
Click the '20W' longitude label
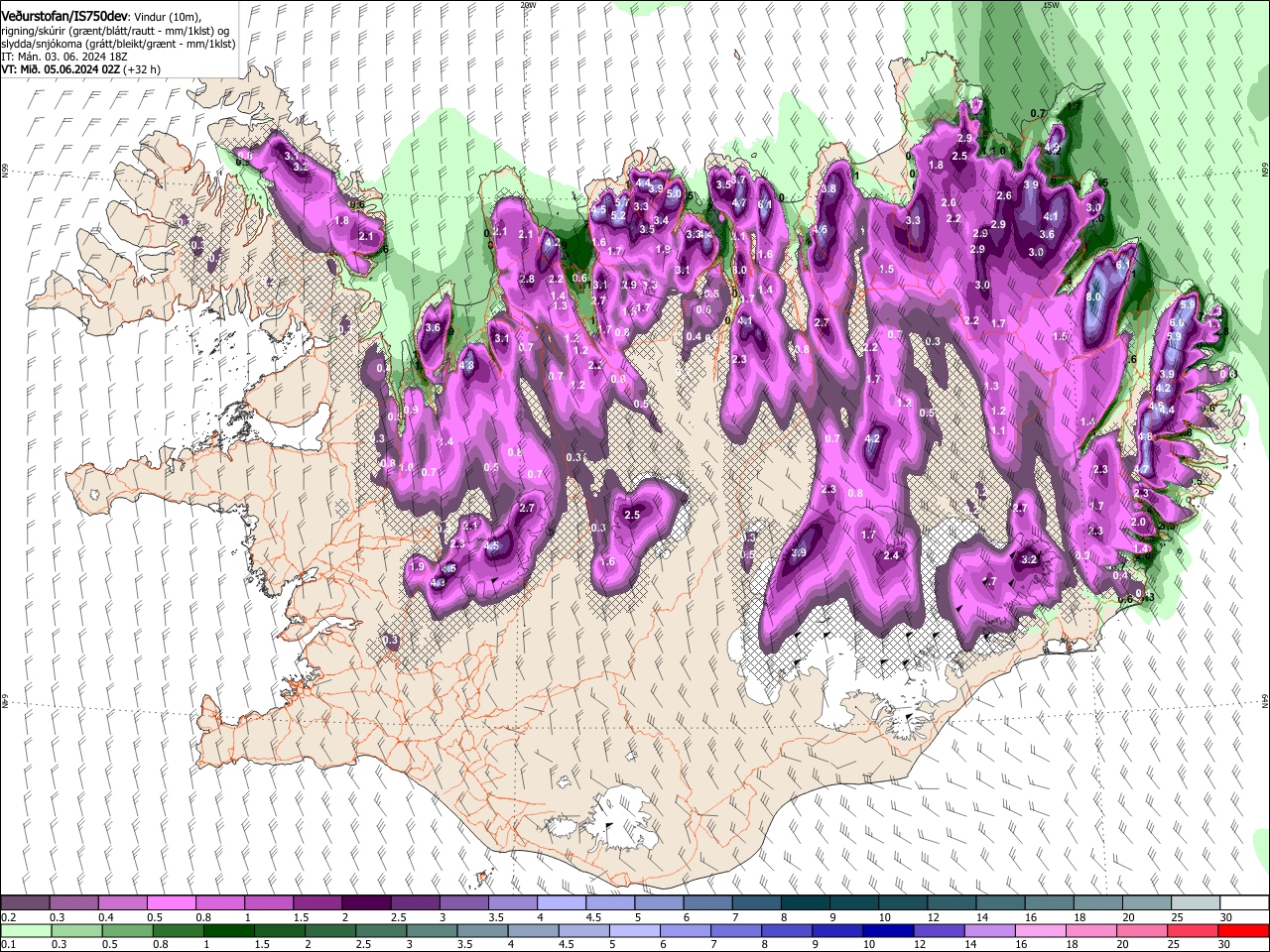(528, 5)
